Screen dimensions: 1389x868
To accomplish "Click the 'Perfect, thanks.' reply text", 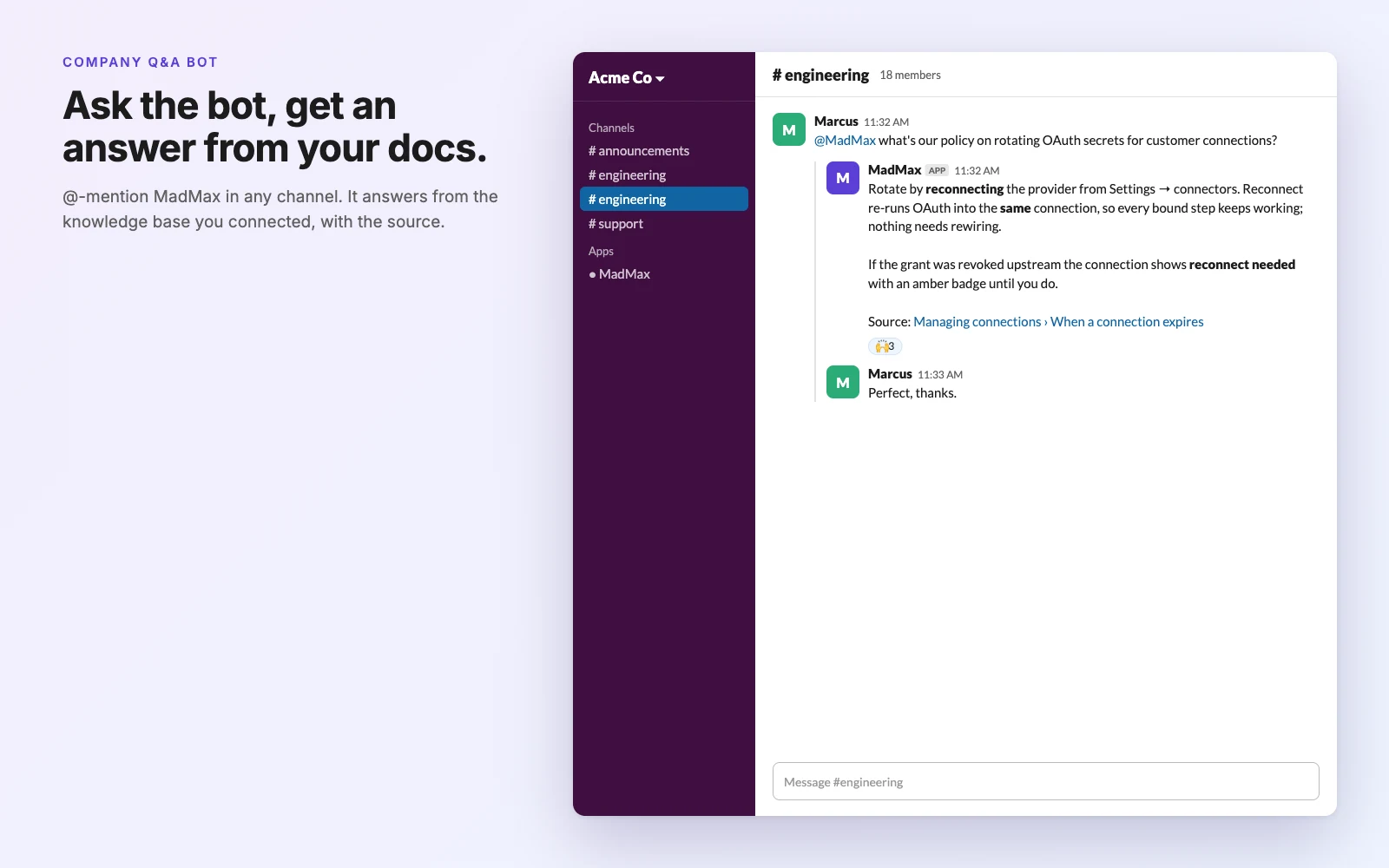I will pyautogui.click(x=912, y=393).
